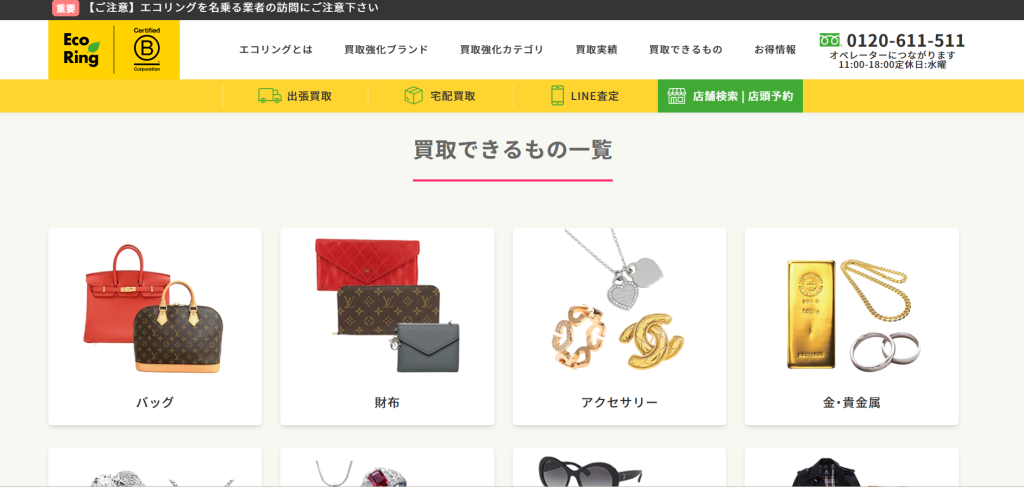Click the truck icon for 出張買取
The image size is (1024, 487).
(270, 96)
